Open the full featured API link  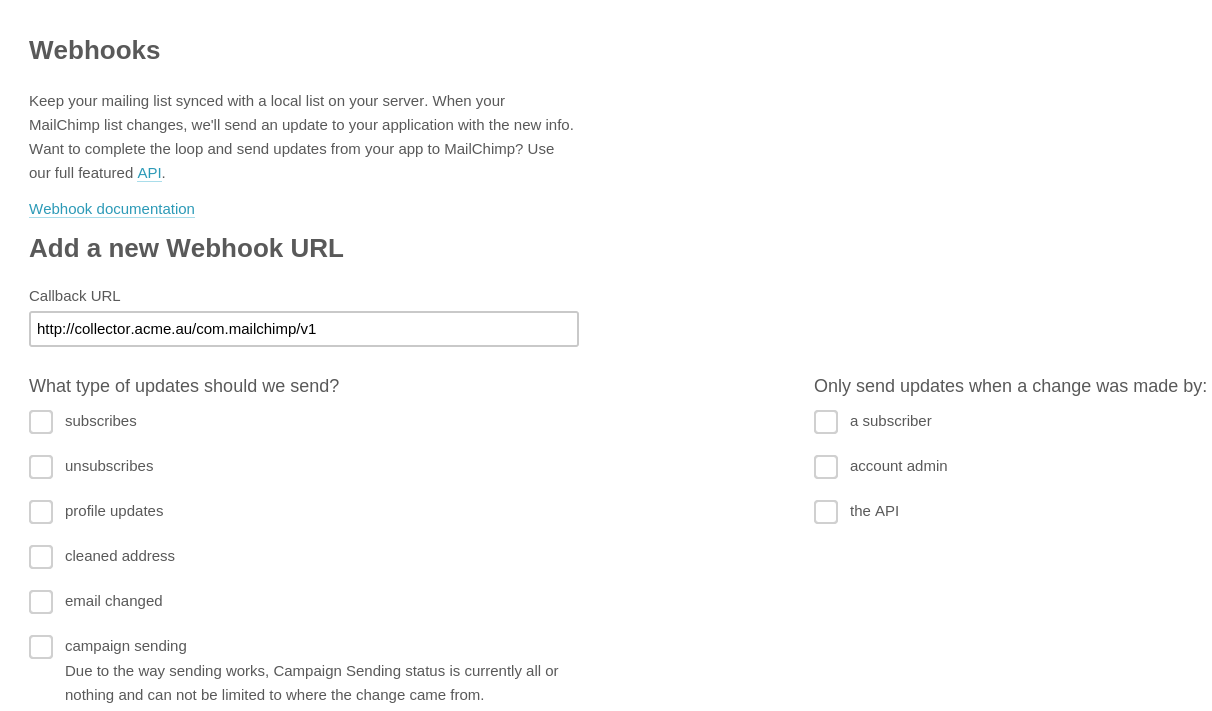(x=149, y=173)
